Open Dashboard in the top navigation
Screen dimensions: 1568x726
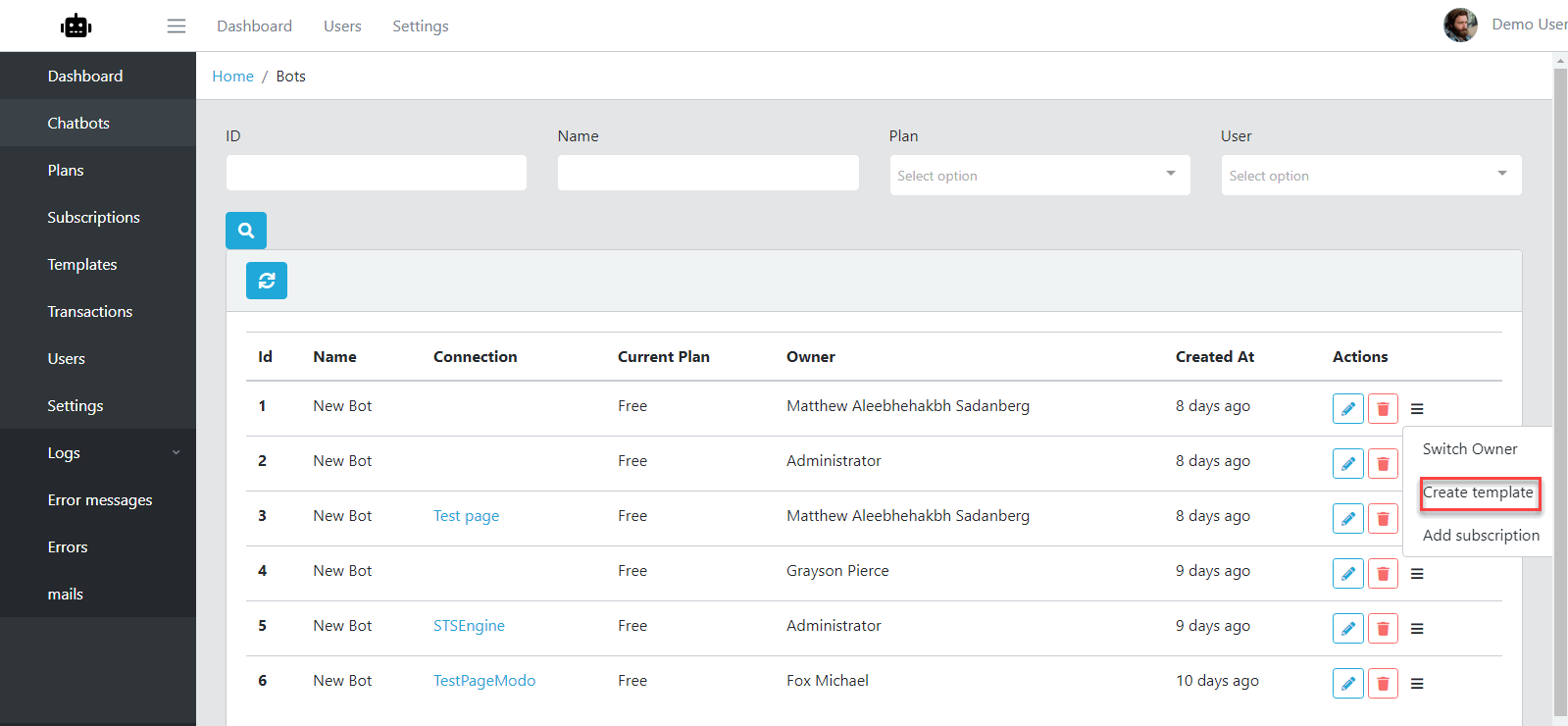254,26
